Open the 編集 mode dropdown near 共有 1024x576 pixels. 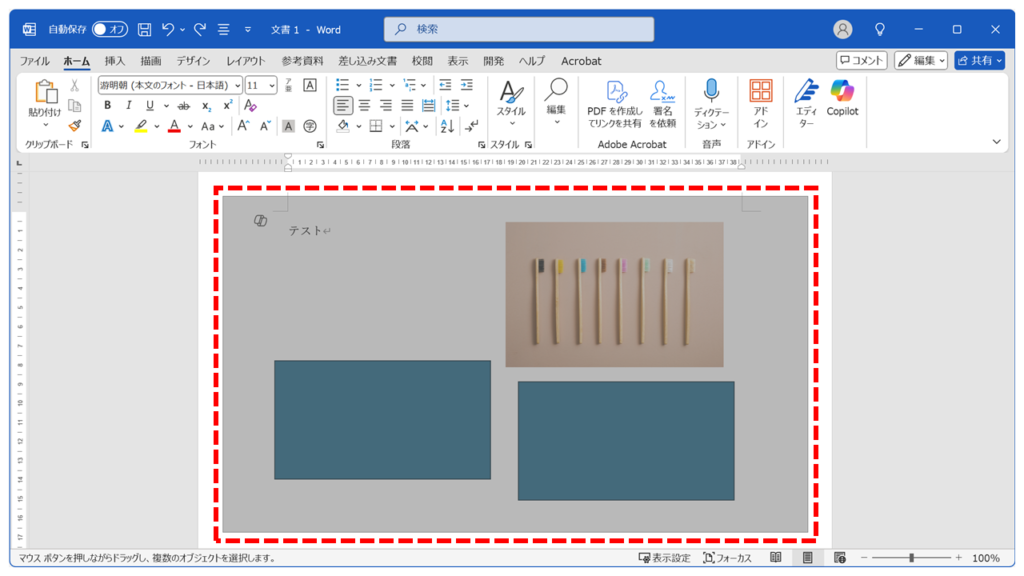921,61
